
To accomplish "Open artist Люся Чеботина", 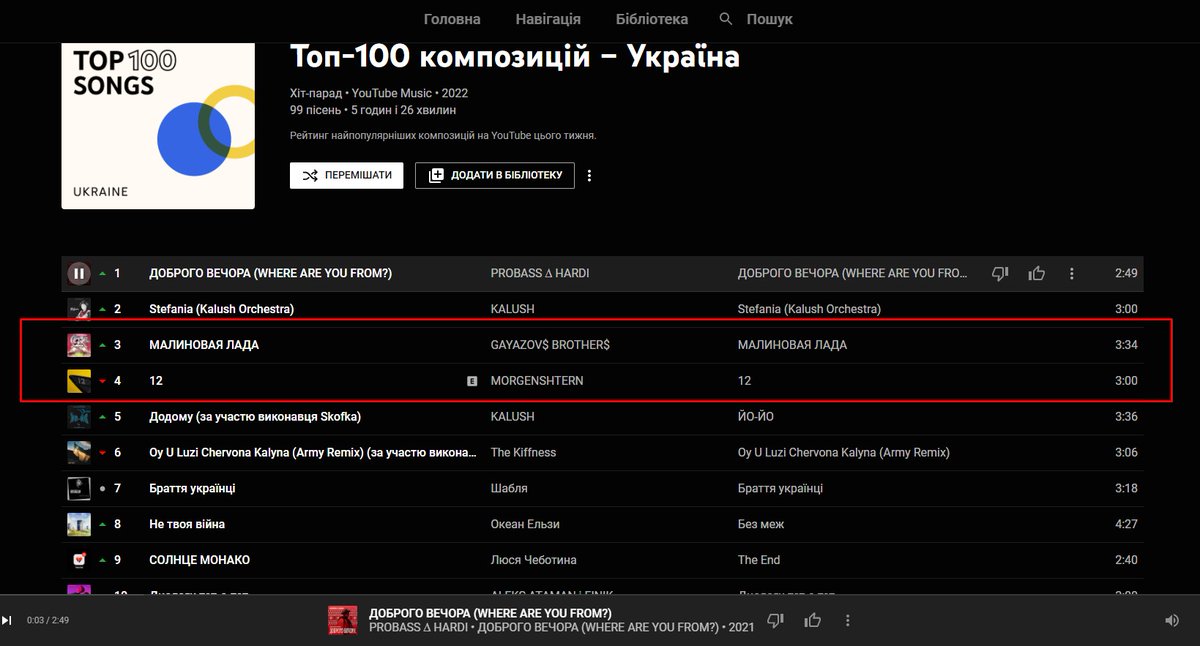I will click(534, 560).
